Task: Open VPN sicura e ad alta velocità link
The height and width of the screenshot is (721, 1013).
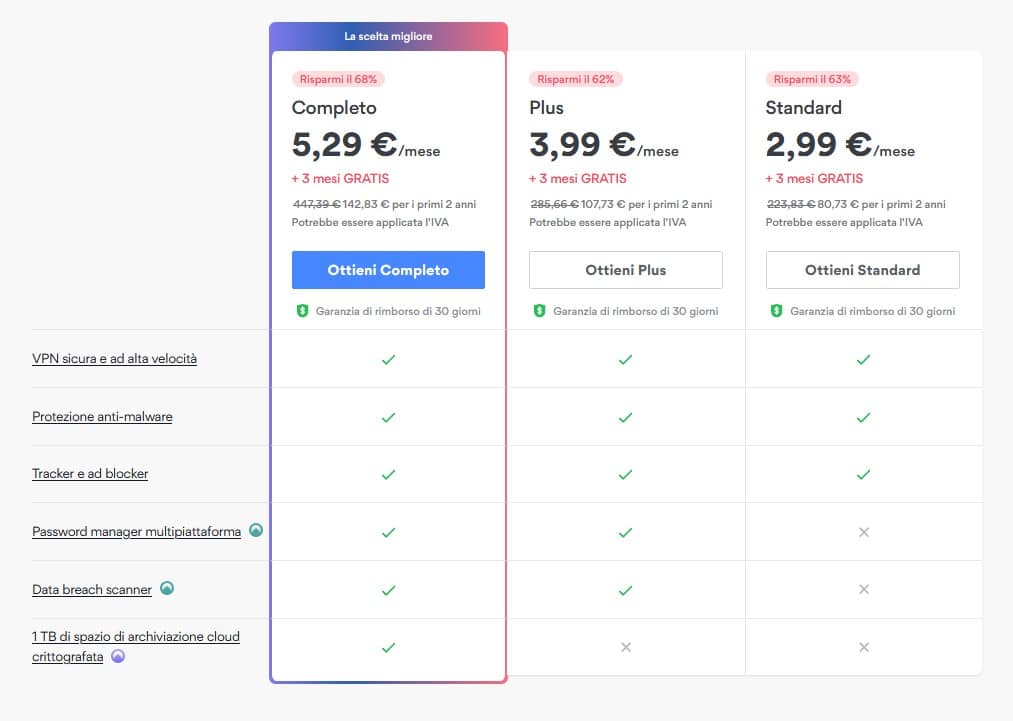Action: (114, 359)
